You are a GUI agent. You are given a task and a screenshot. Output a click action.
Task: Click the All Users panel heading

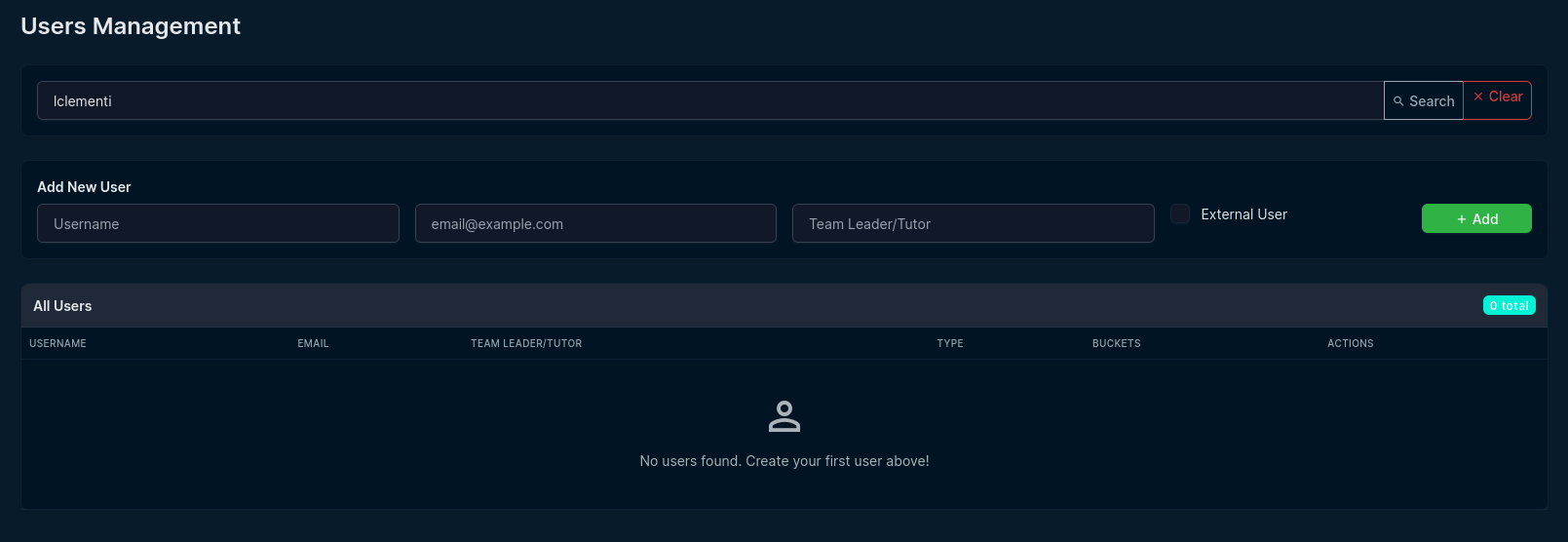[62, 306]
